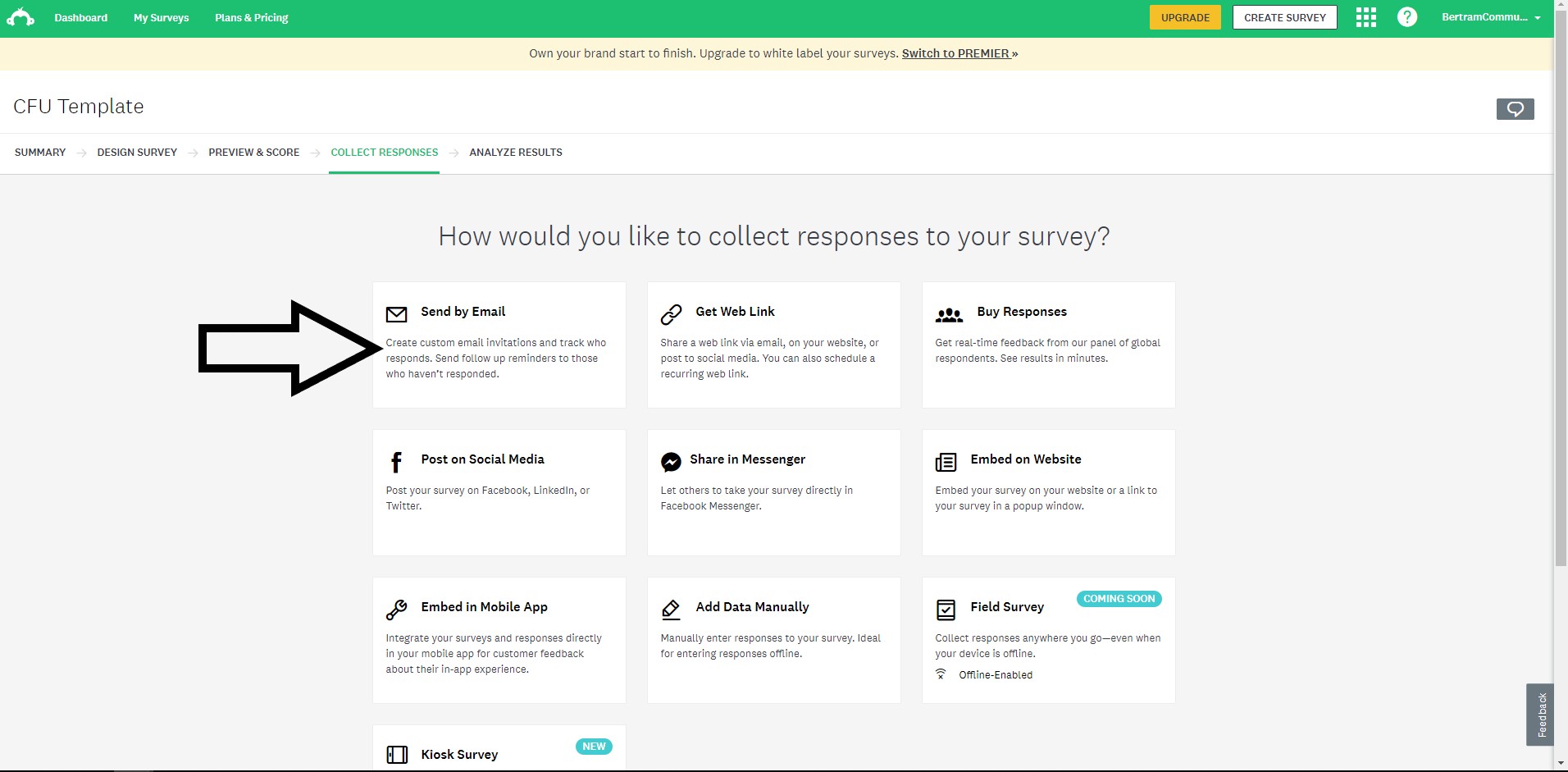
Task: Click the wrench icon for Embed in Mobile App
Action: click(x=396, y=610)
